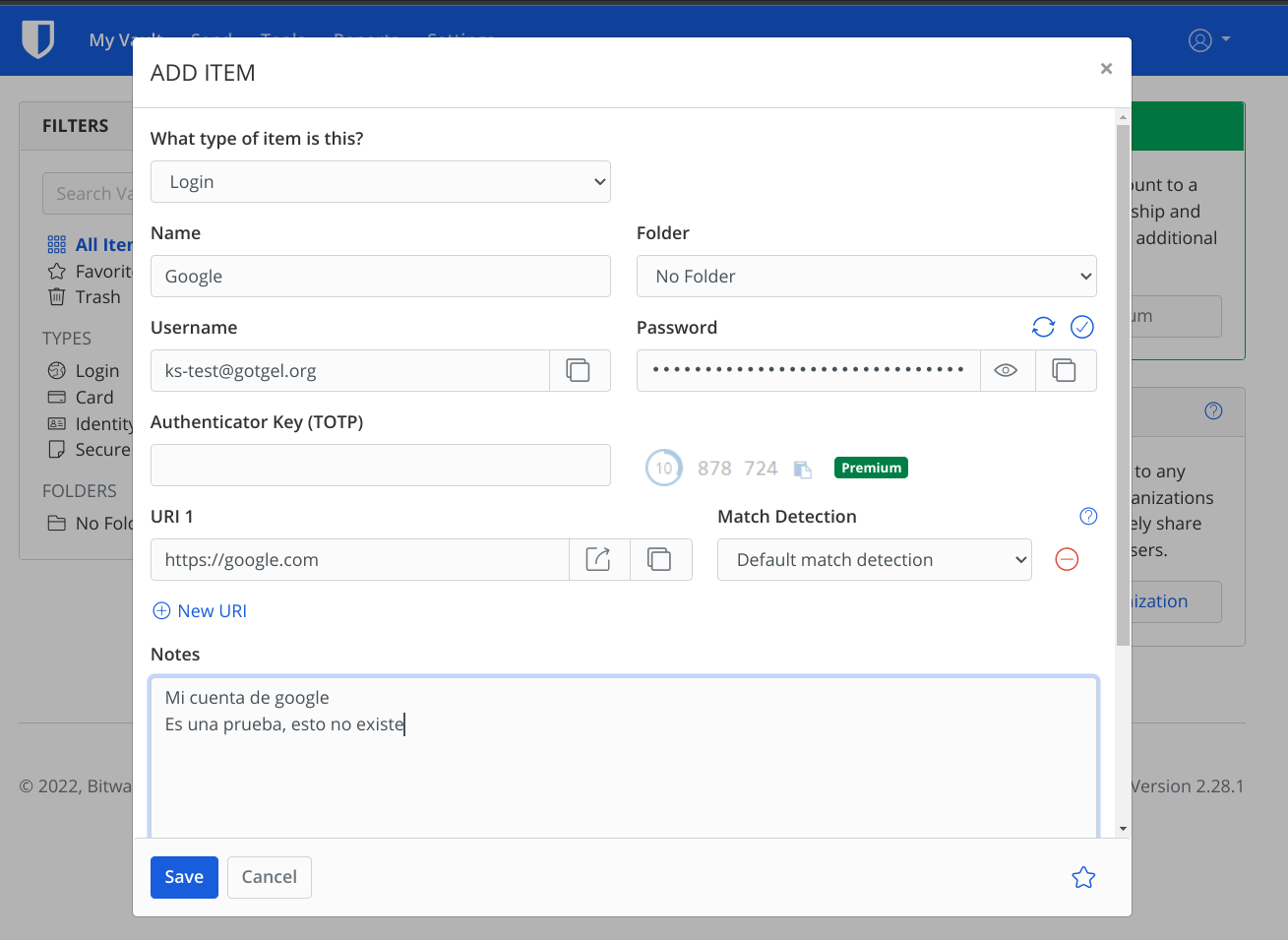This screenshot has width=1288, height=940.
Task: Open the account profile menu icon
Action: (1209, 39)
